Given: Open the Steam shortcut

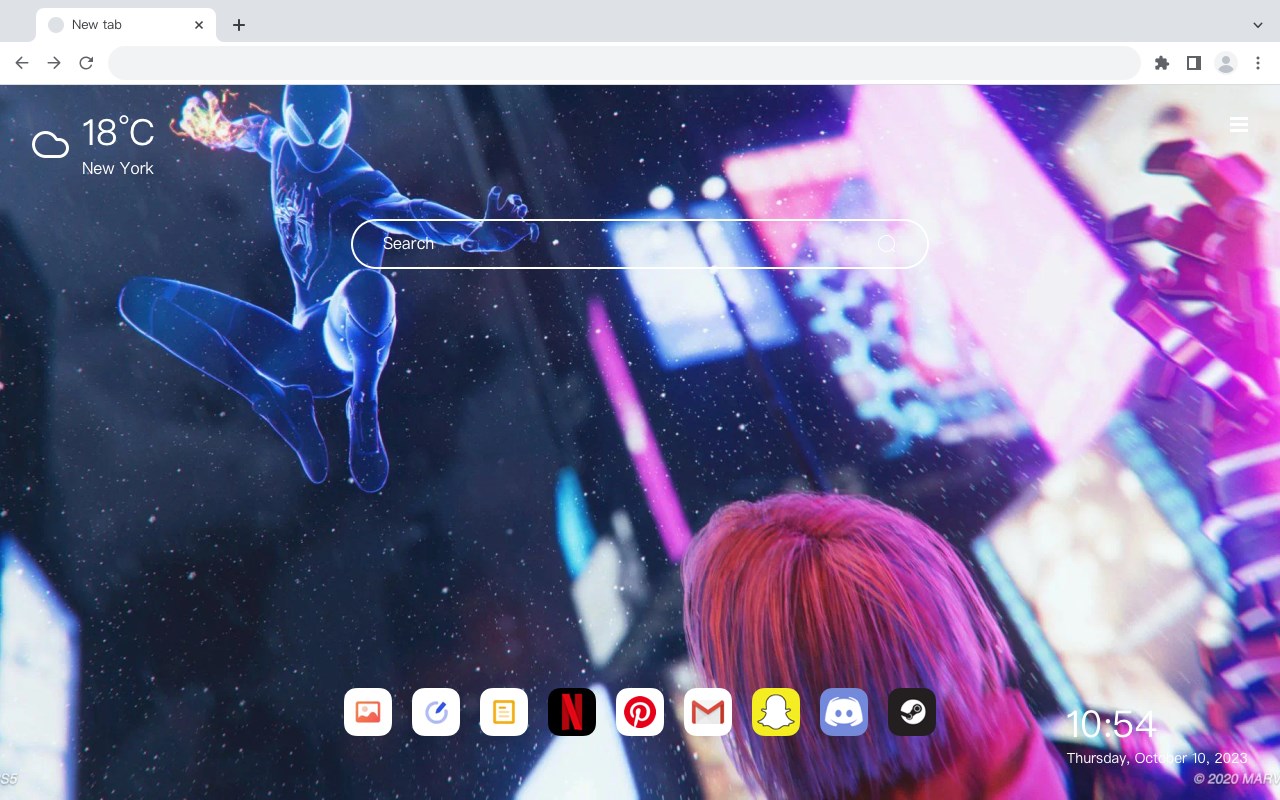Looking at the screenshot, I should pos(912,712).
